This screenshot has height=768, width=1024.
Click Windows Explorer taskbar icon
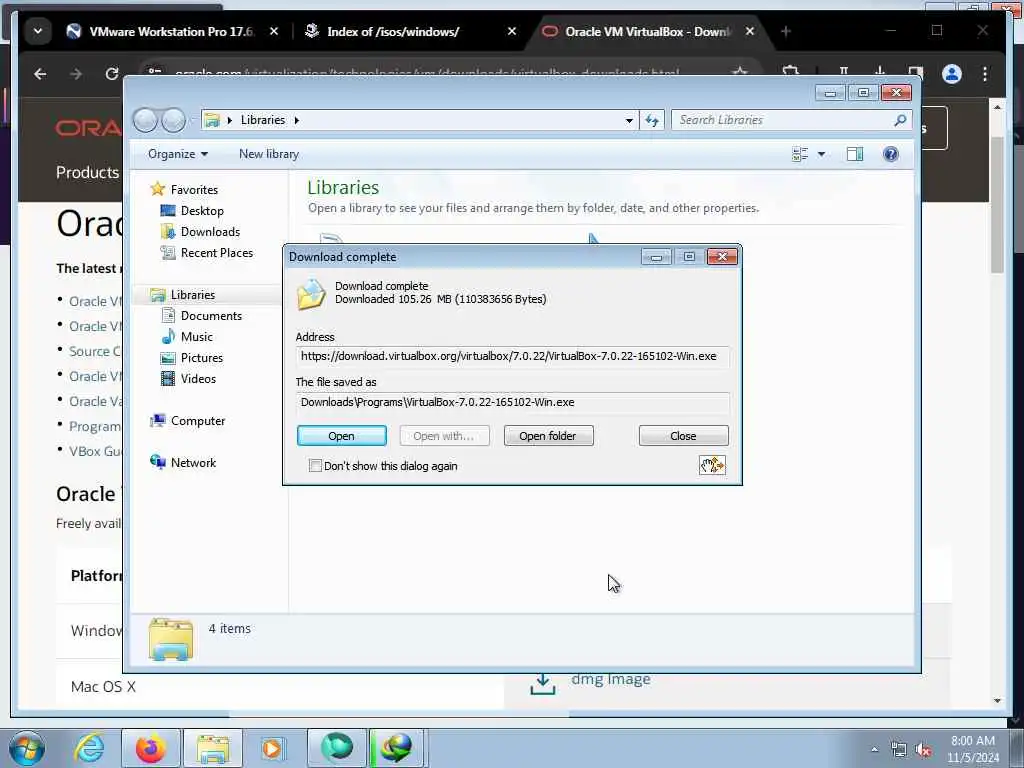point(213,748)
